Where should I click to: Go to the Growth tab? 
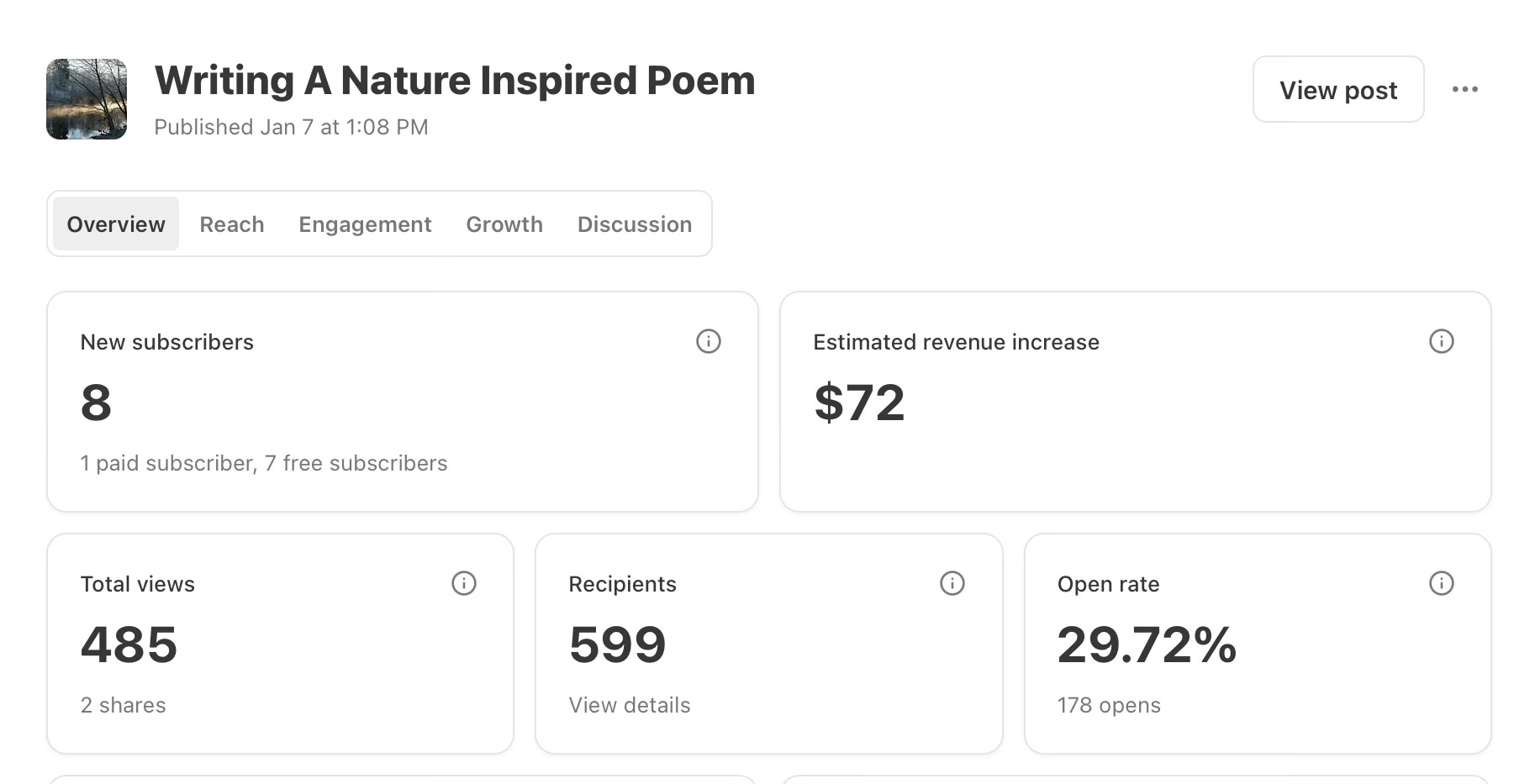tap(504, 224)
